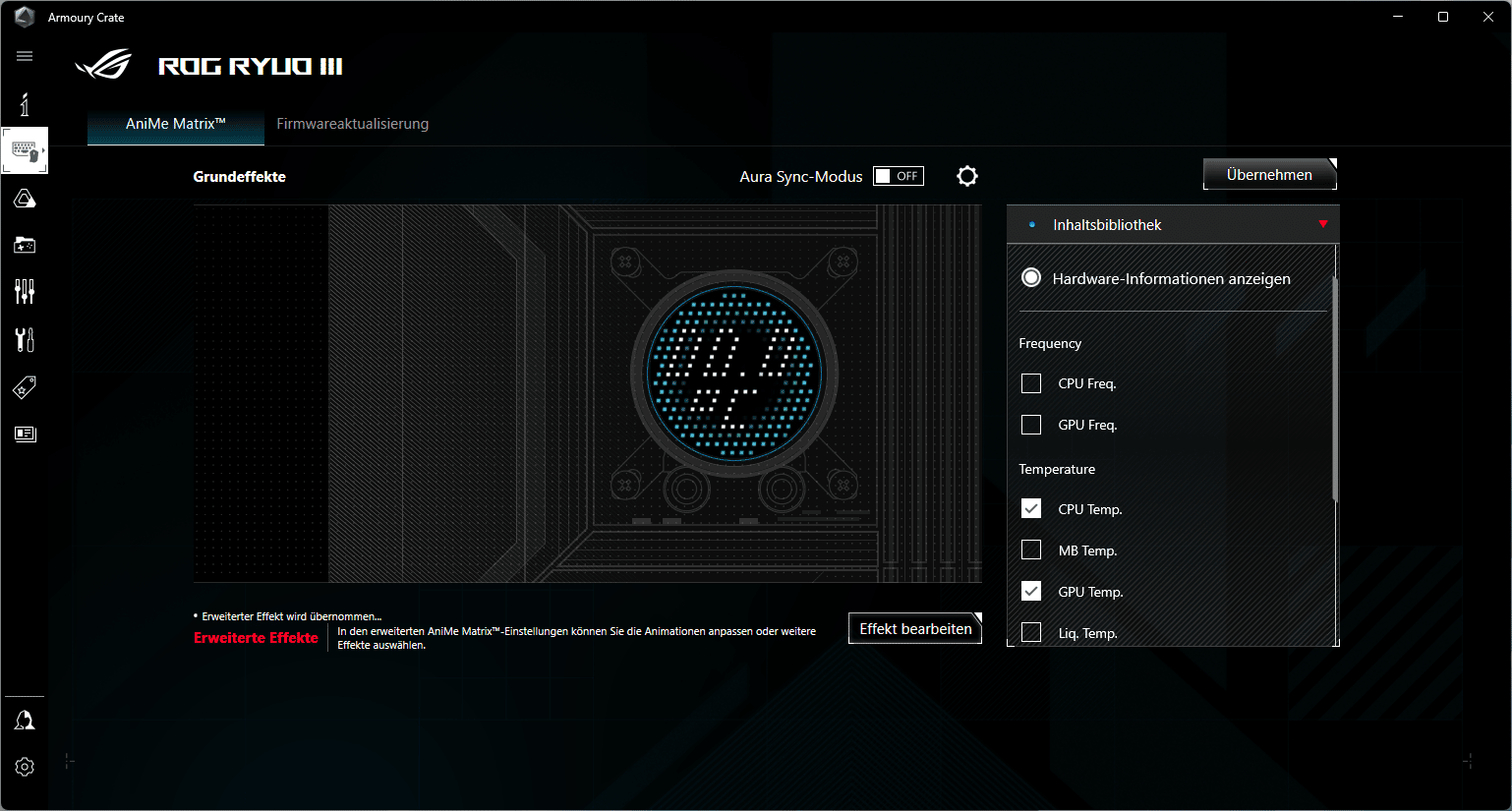Open the Aura Sync triangle icon
This screenshot has height=811, width=1512.
[x=25, y=200]
